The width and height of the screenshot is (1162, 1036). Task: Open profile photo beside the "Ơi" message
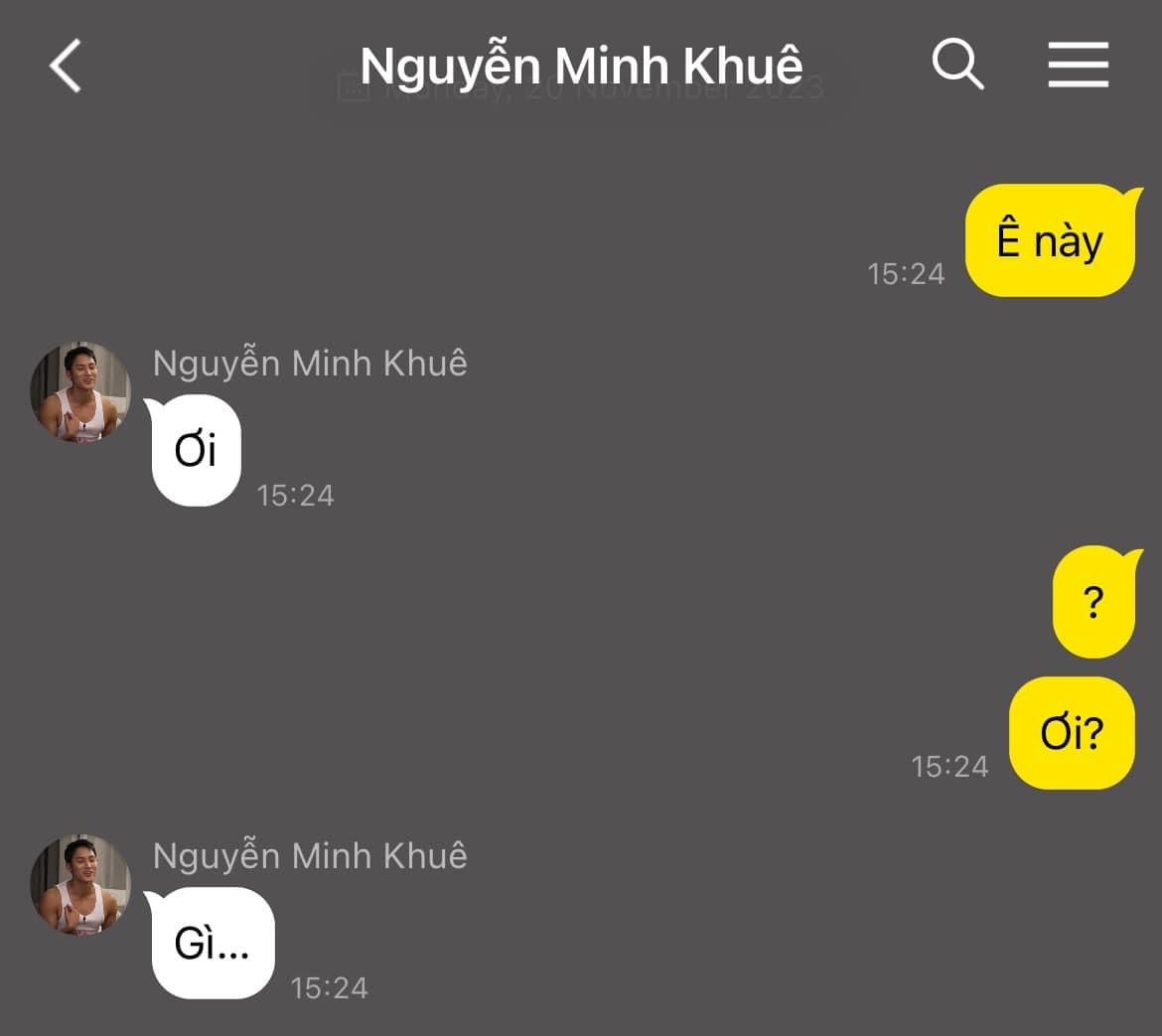(80, 391)
